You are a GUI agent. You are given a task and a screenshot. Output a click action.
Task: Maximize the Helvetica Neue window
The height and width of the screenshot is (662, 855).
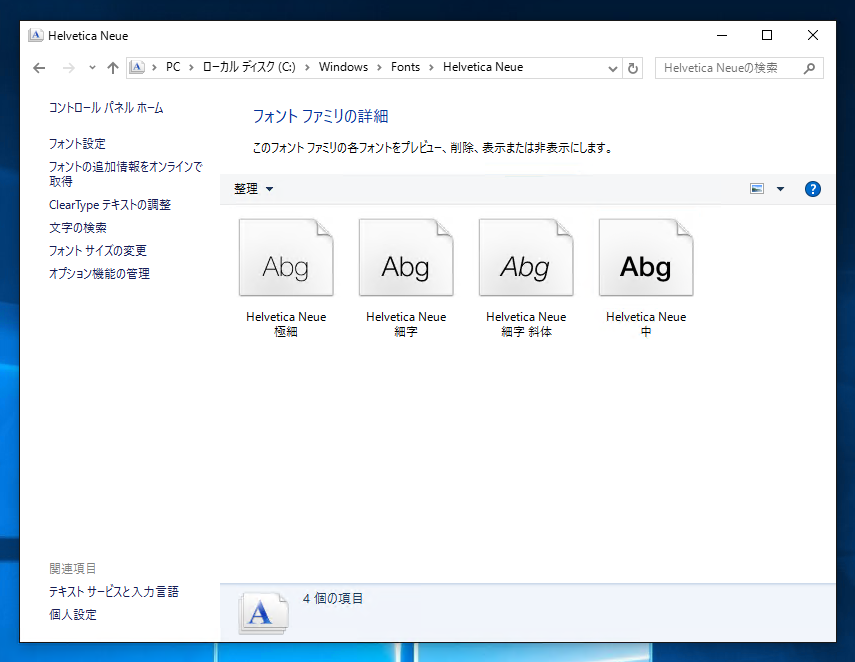767,35
